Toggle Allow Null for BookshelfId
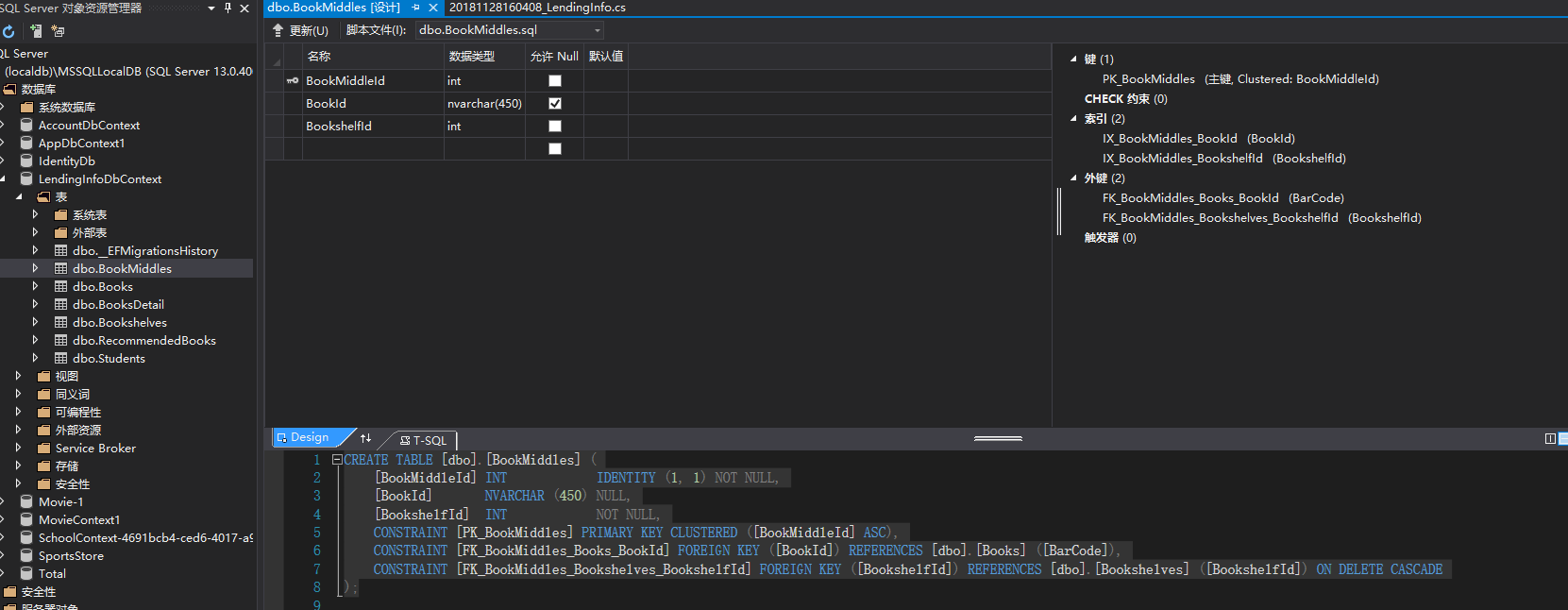The width and height of the screenshot is (1568, 610). pos(555,127)
